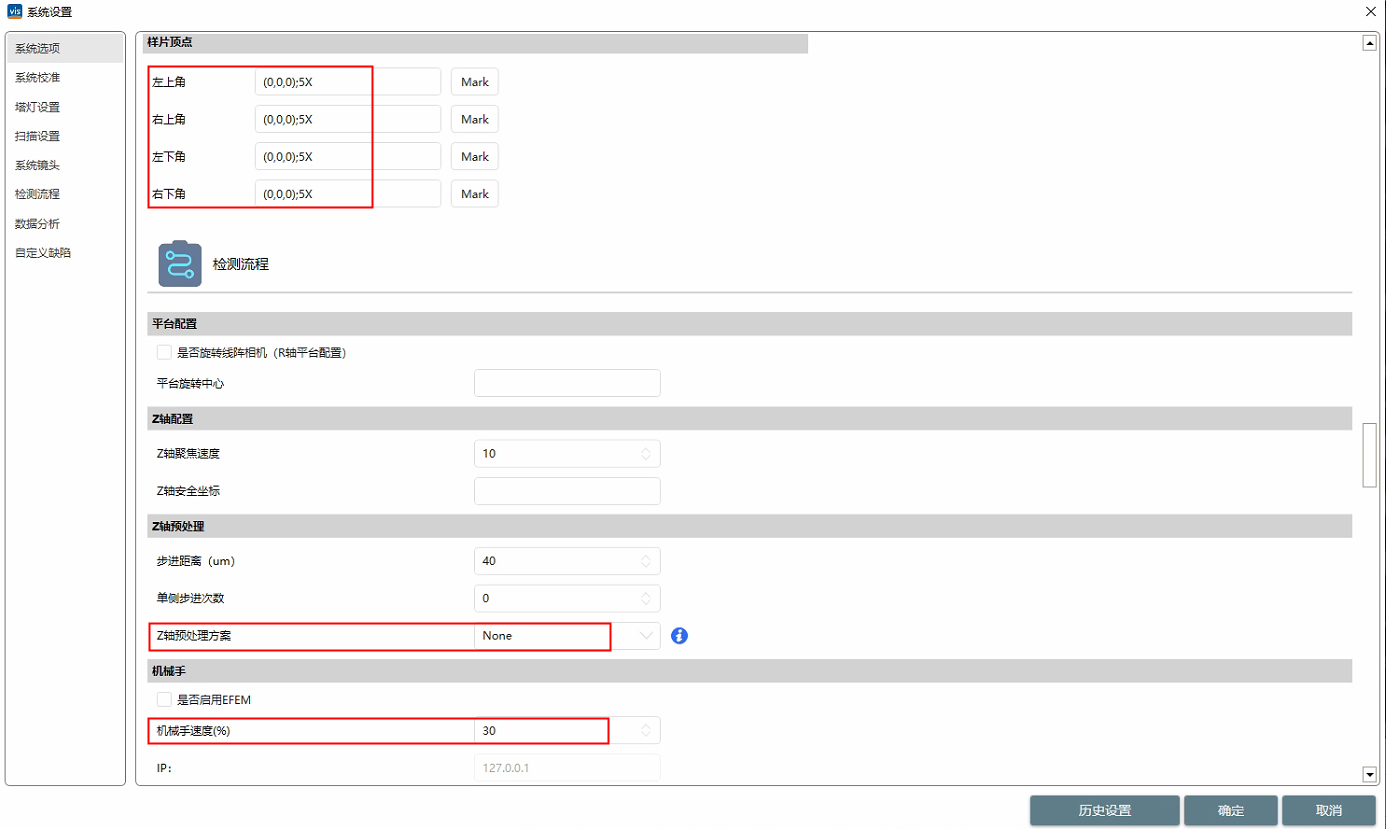Click spinner arrows on 单侧步进次数 field
The image size is (1386, 829).
click(x=646, y=598)
